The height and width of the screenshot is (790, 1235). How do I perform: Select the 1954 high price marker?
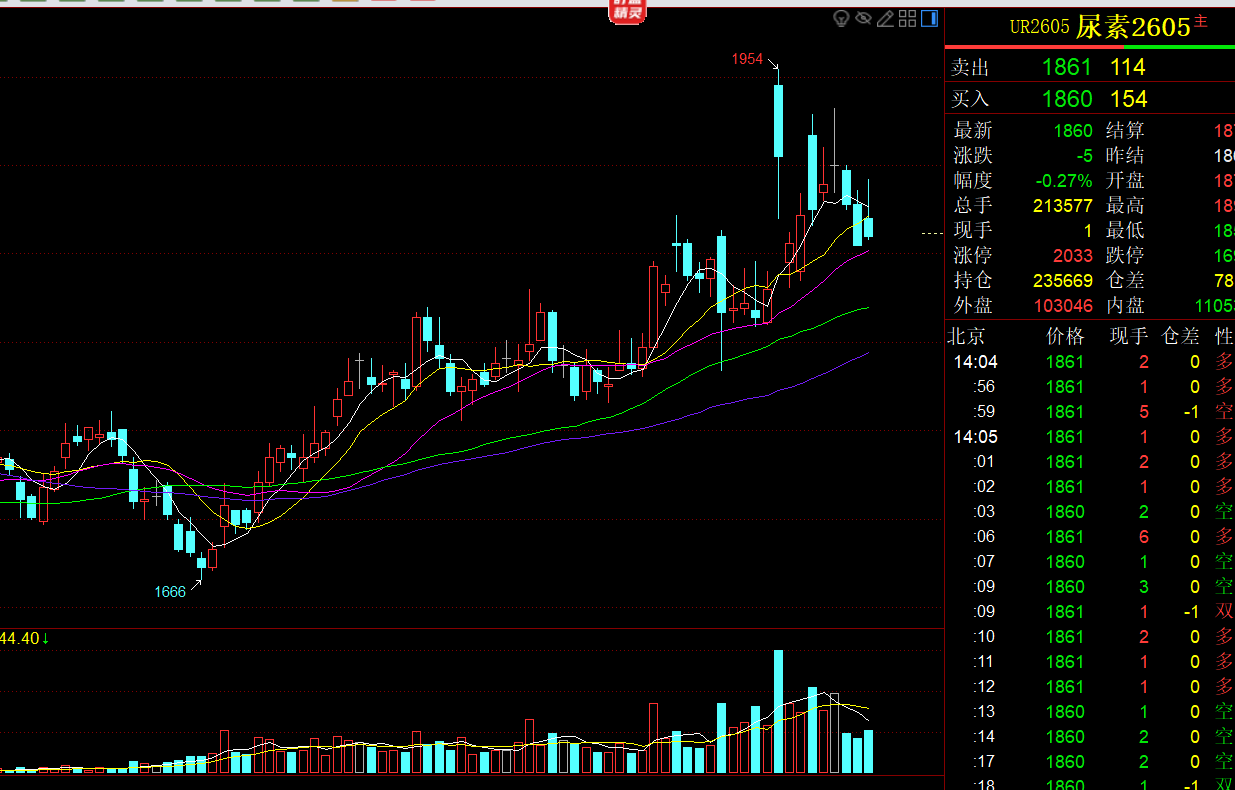click(x=747, y=60)
